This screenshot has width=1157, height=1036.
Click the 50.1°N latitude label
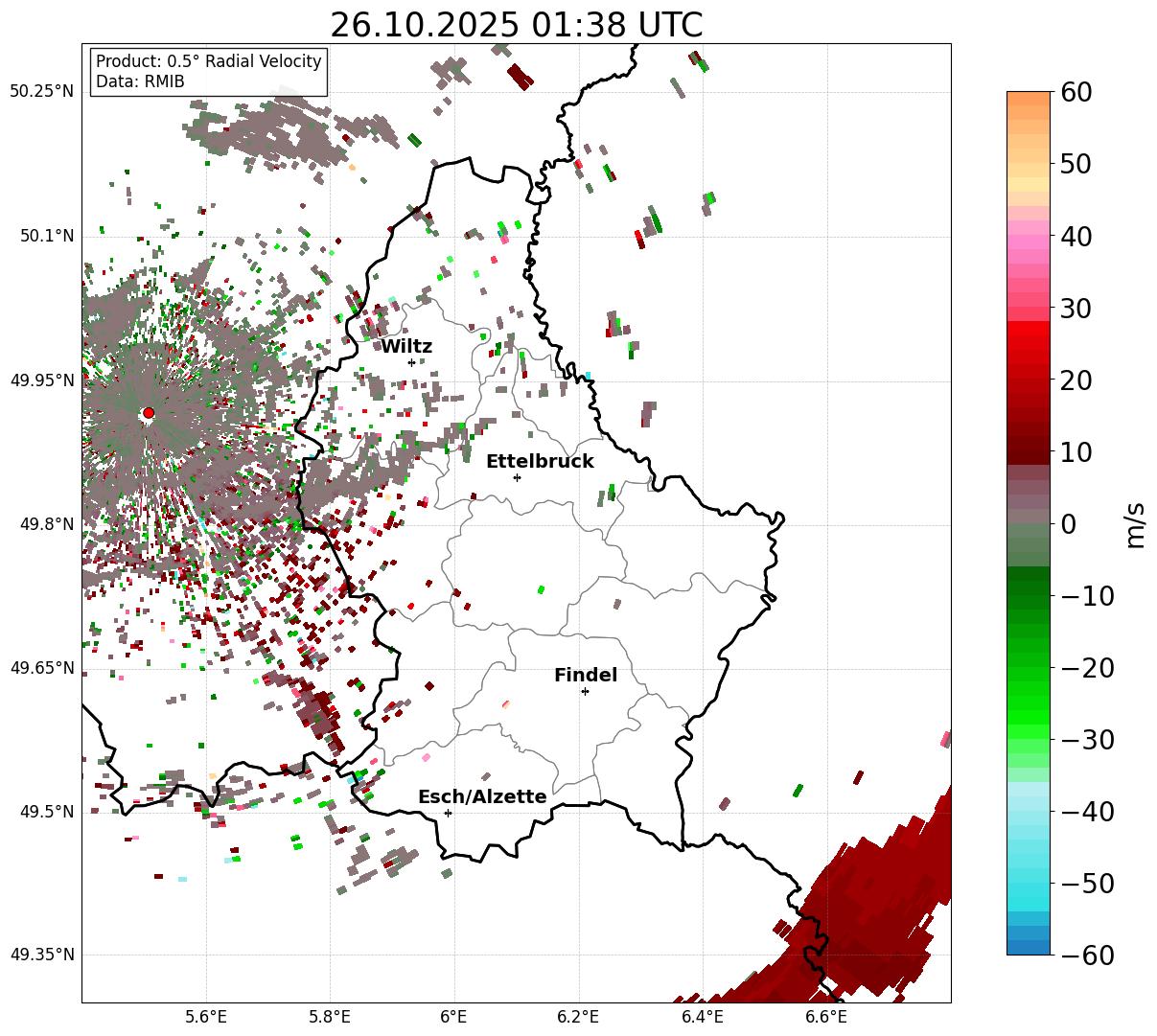(x=46, y=236)
